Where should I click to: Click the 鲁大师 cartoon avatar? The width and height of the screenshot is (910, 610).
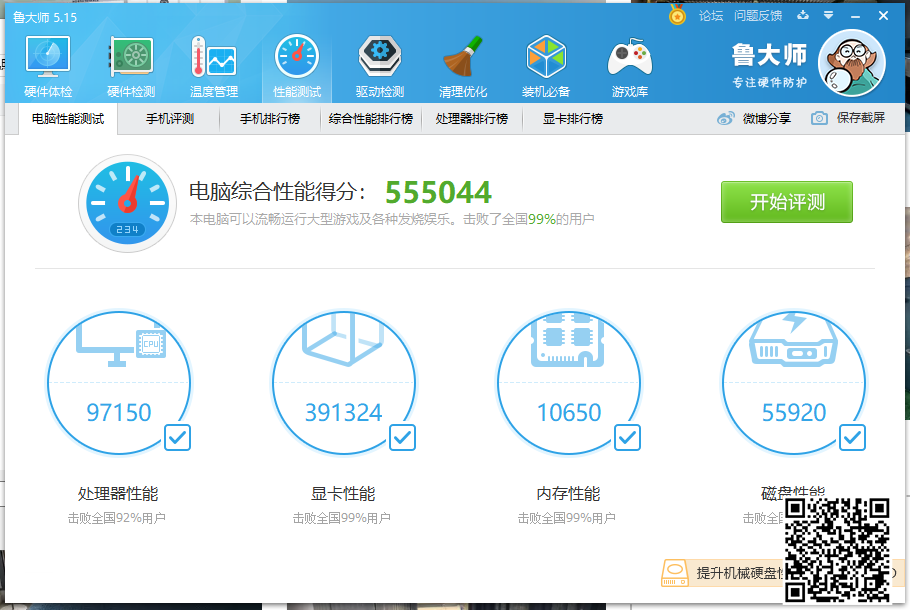[x=851, y=62]
